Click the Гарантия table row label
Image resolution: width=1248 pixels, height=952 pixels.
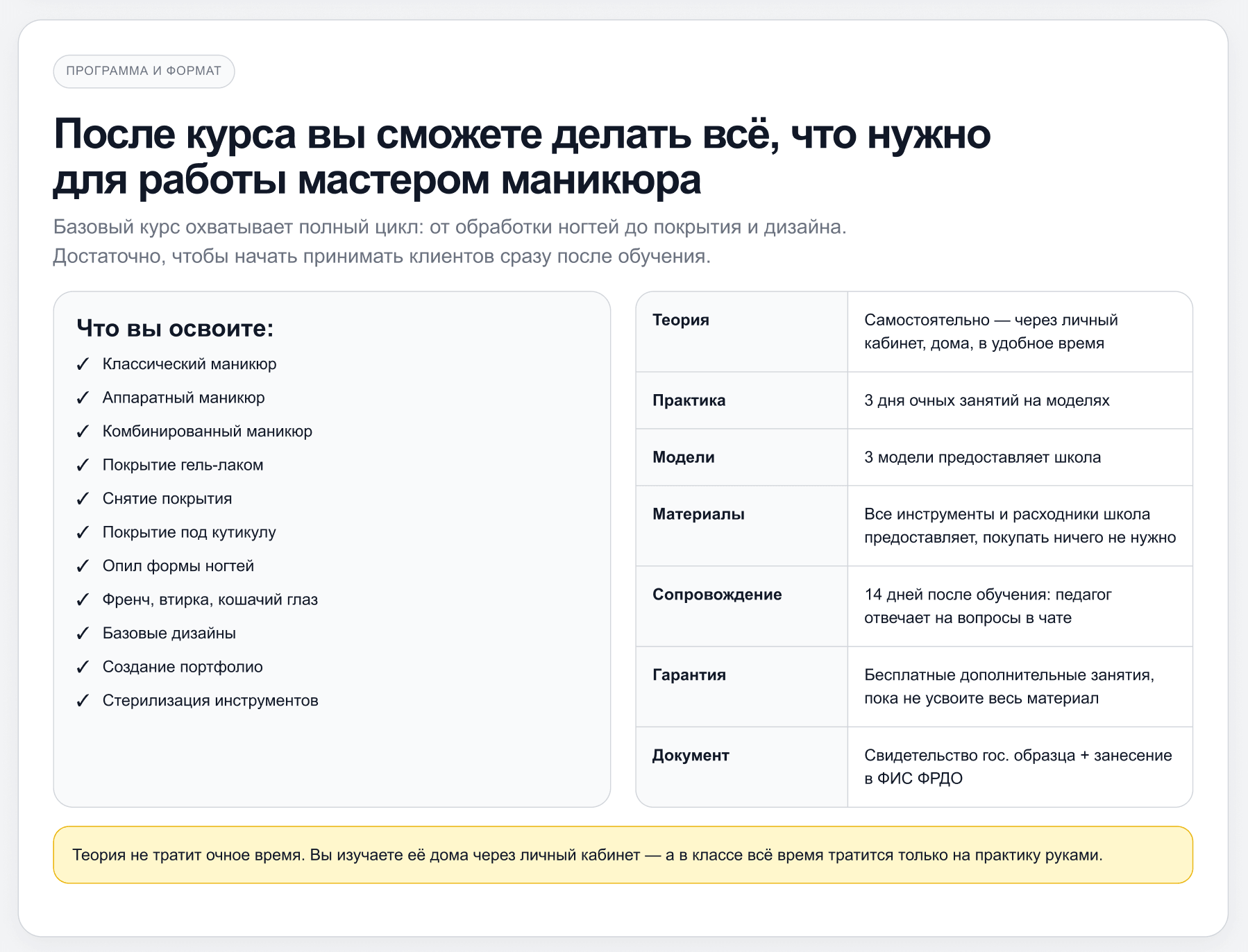pyautogui.click(x=689, y=675)
